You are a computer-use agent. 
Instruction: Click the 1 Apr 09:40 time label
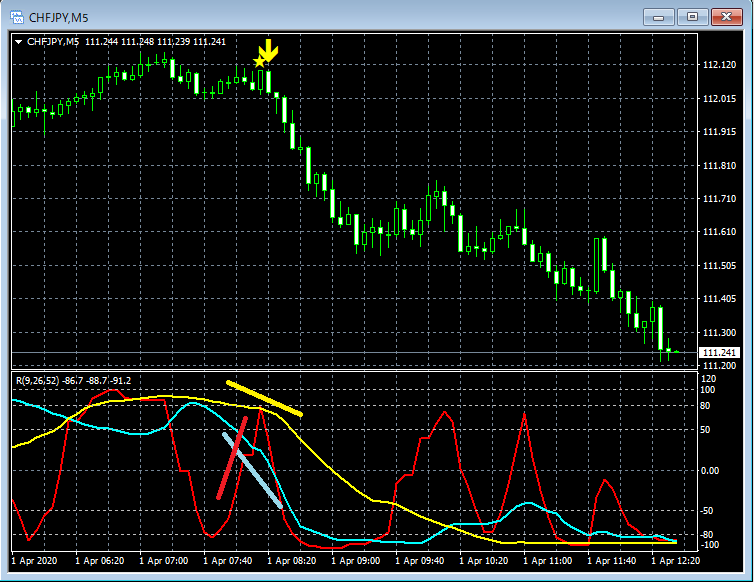point(419,561)
